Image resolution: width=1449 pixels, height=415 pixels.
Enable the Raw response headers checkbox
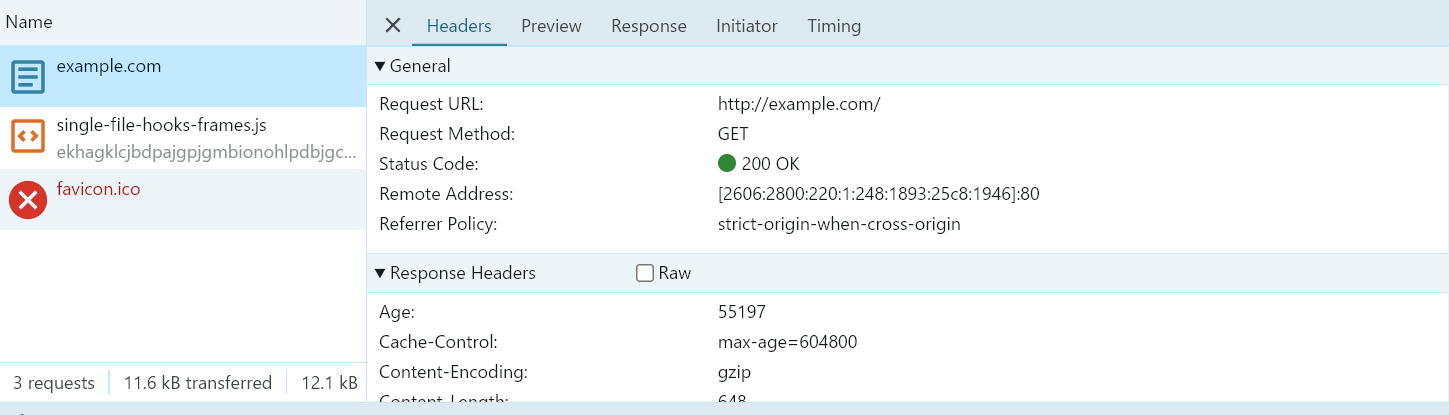[x=645, y=273]
